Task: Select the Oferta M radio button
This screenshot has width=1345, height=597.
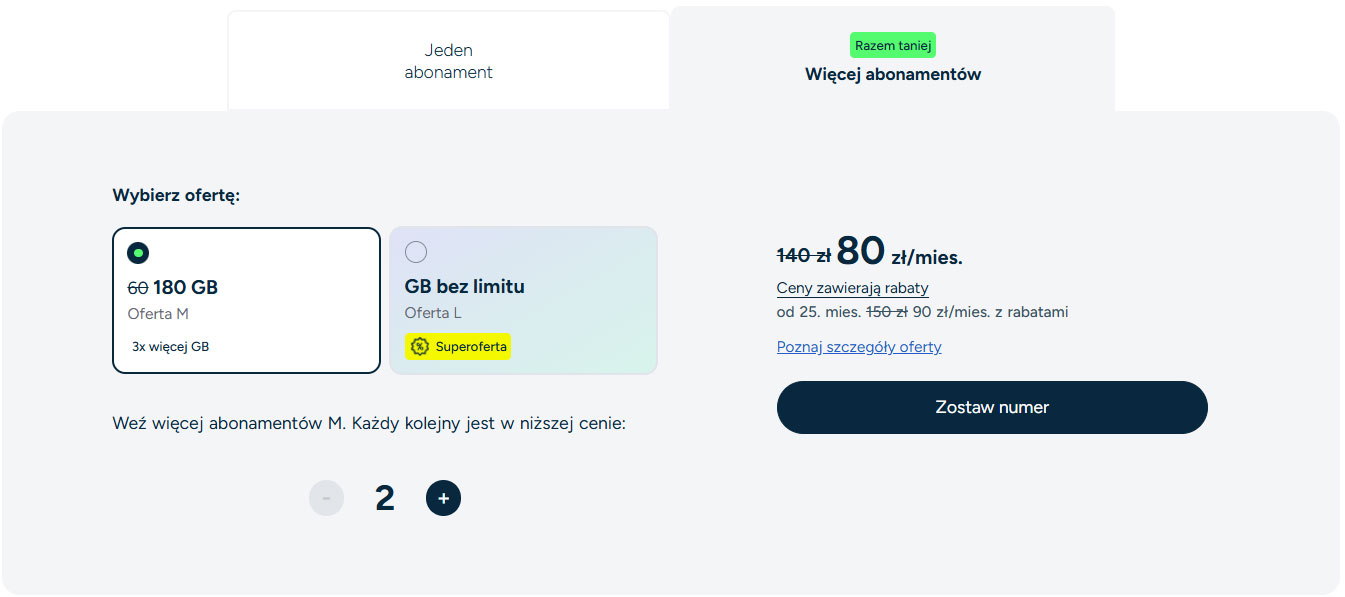Action: tap(138, 253)
